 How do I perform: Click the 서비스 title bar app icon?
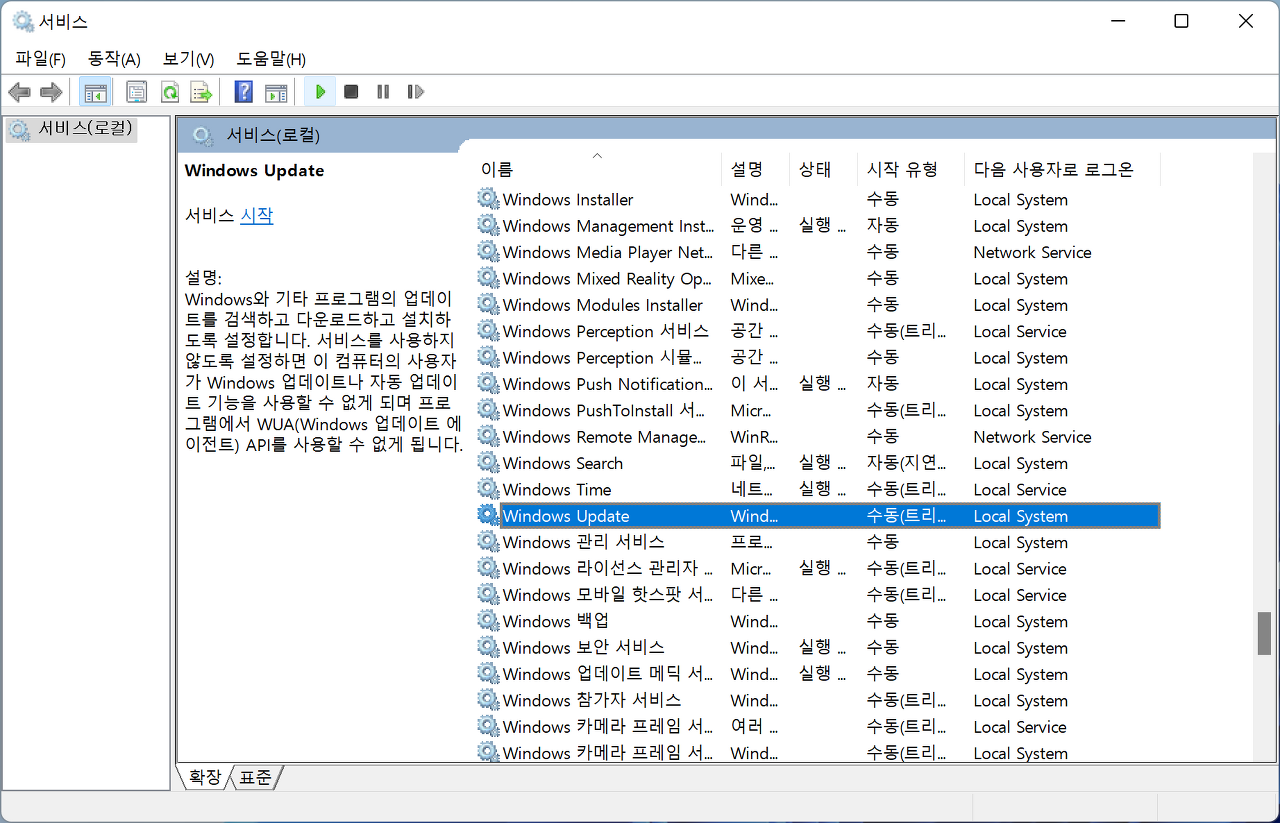[22, 21]
